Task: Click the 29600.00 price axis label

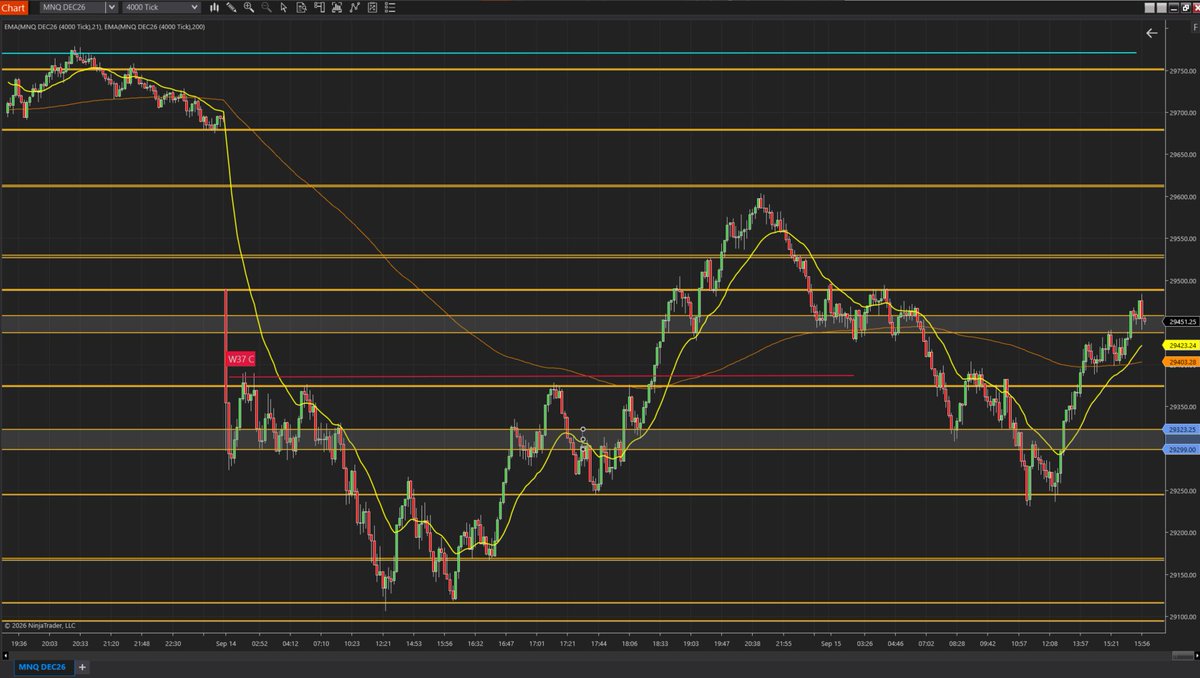Action: (x=1182, y=197)
